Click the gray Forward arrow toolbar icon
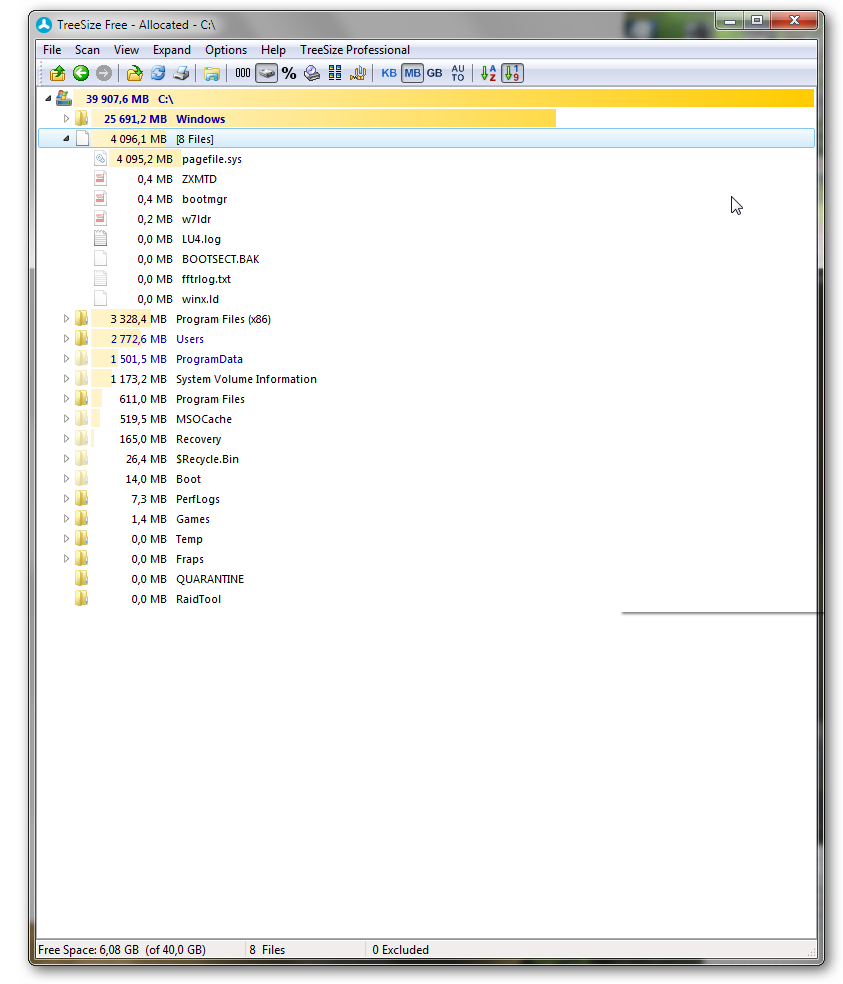 pos(104,73)
